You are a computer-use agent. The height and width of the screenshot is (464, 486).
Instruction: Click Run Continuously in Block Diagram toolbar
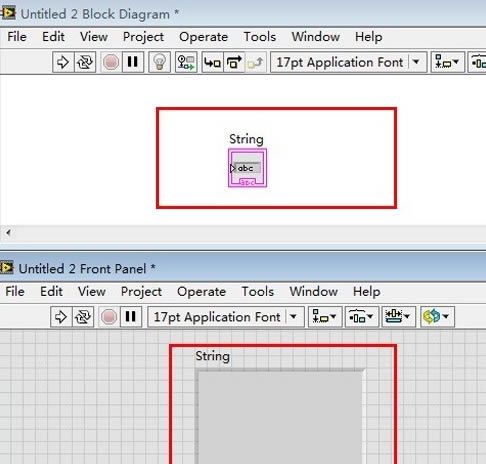pyautogui.click(x=85, y=62)
